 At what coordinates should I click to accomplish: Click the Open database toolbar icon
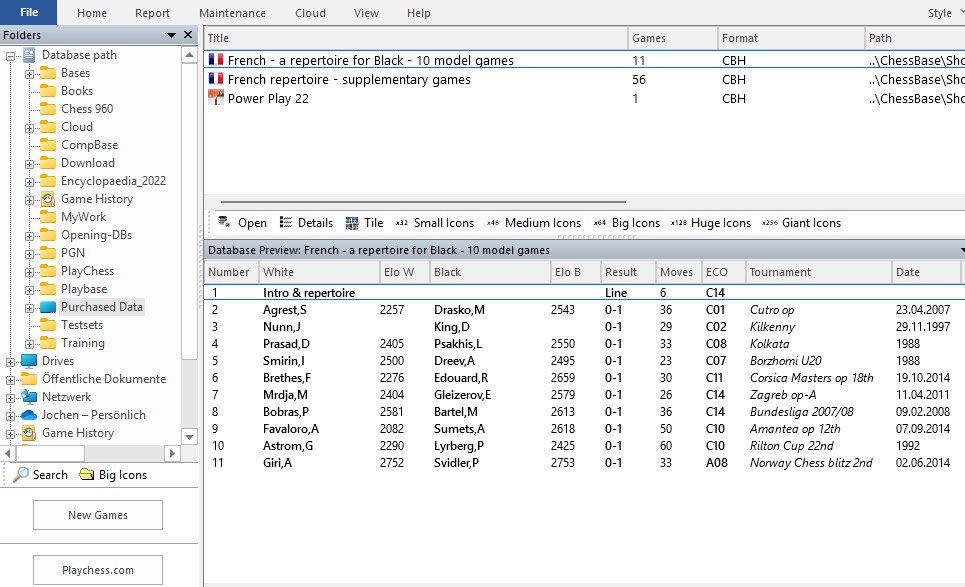click(x=224, y=223)
